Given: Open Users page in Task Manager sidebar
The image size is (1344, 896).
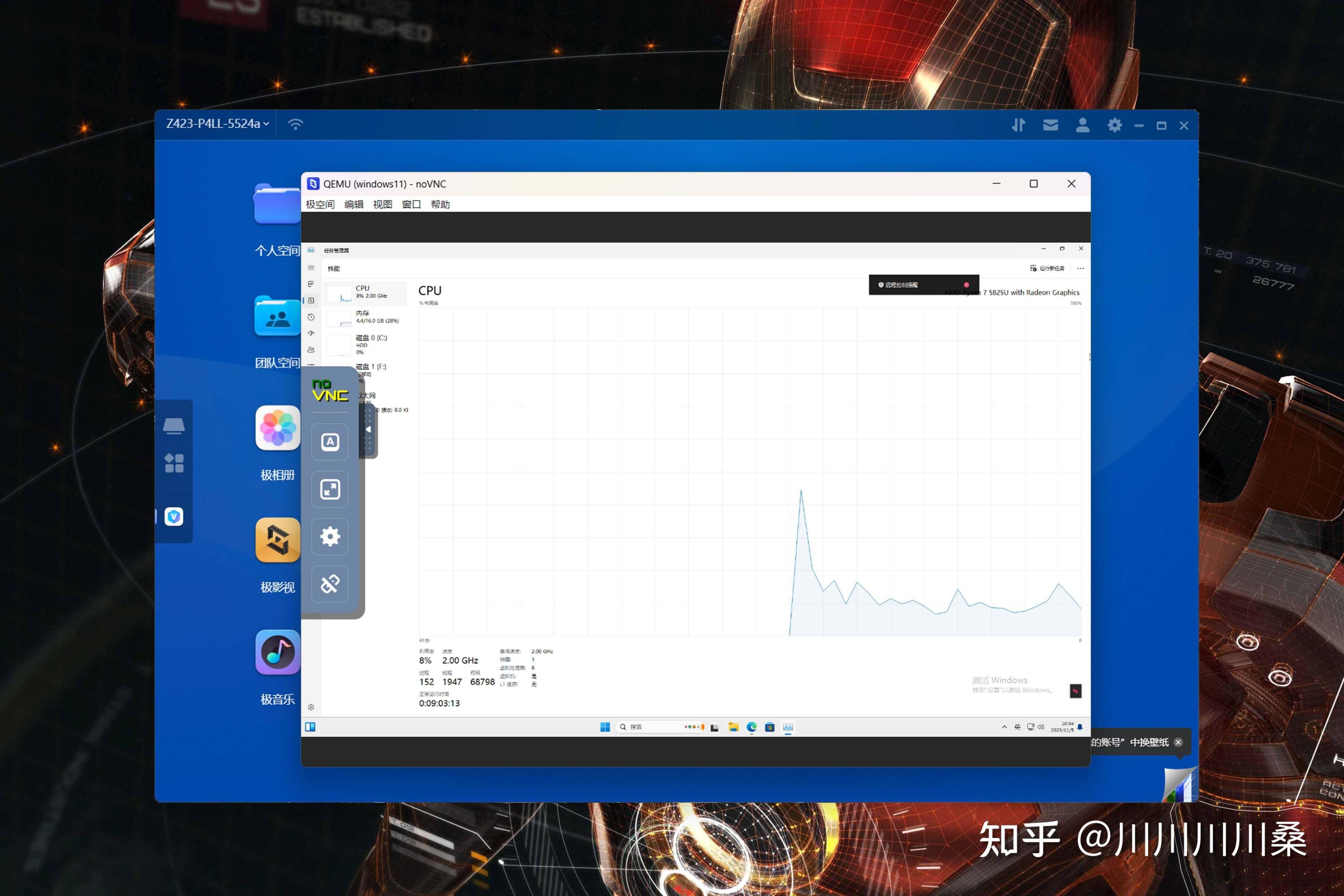Looking at the screenshot, I should (x=311, y=350).
